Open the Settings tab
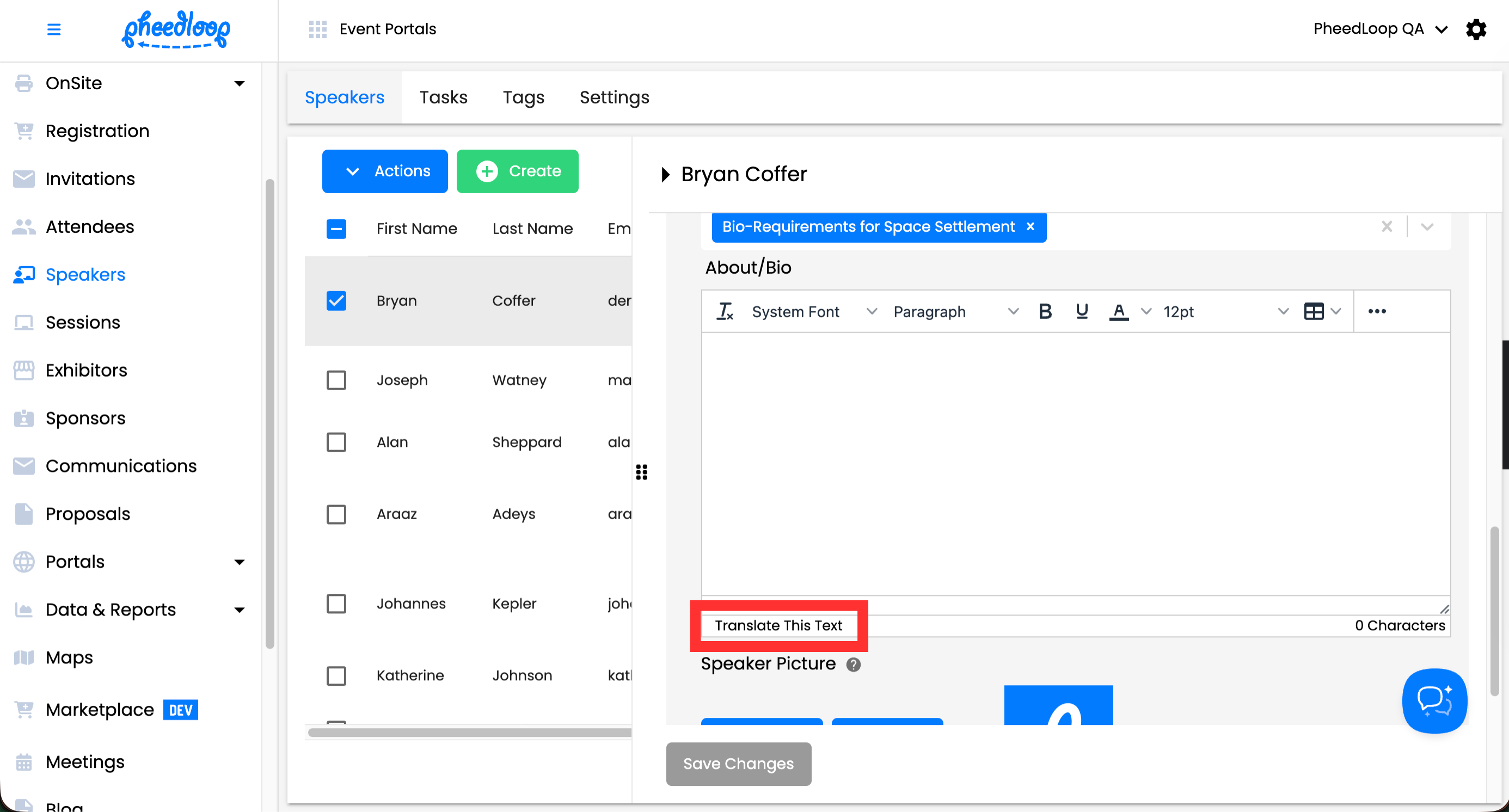1509x812 pixels. click(614, 97)
